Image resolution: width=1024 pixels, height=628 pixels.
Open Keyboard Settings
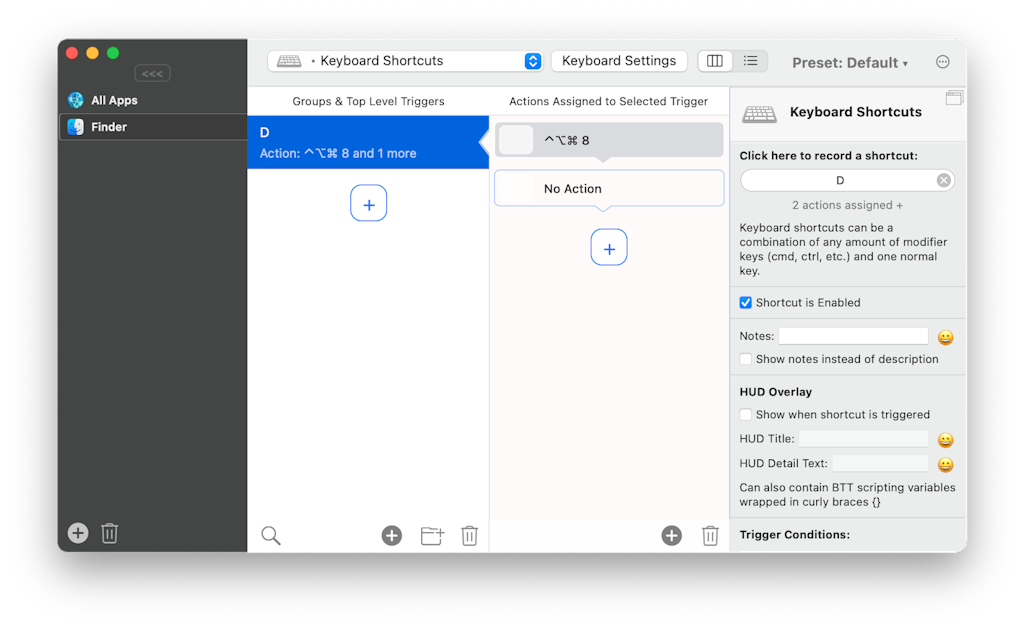[x=618, y=61]
